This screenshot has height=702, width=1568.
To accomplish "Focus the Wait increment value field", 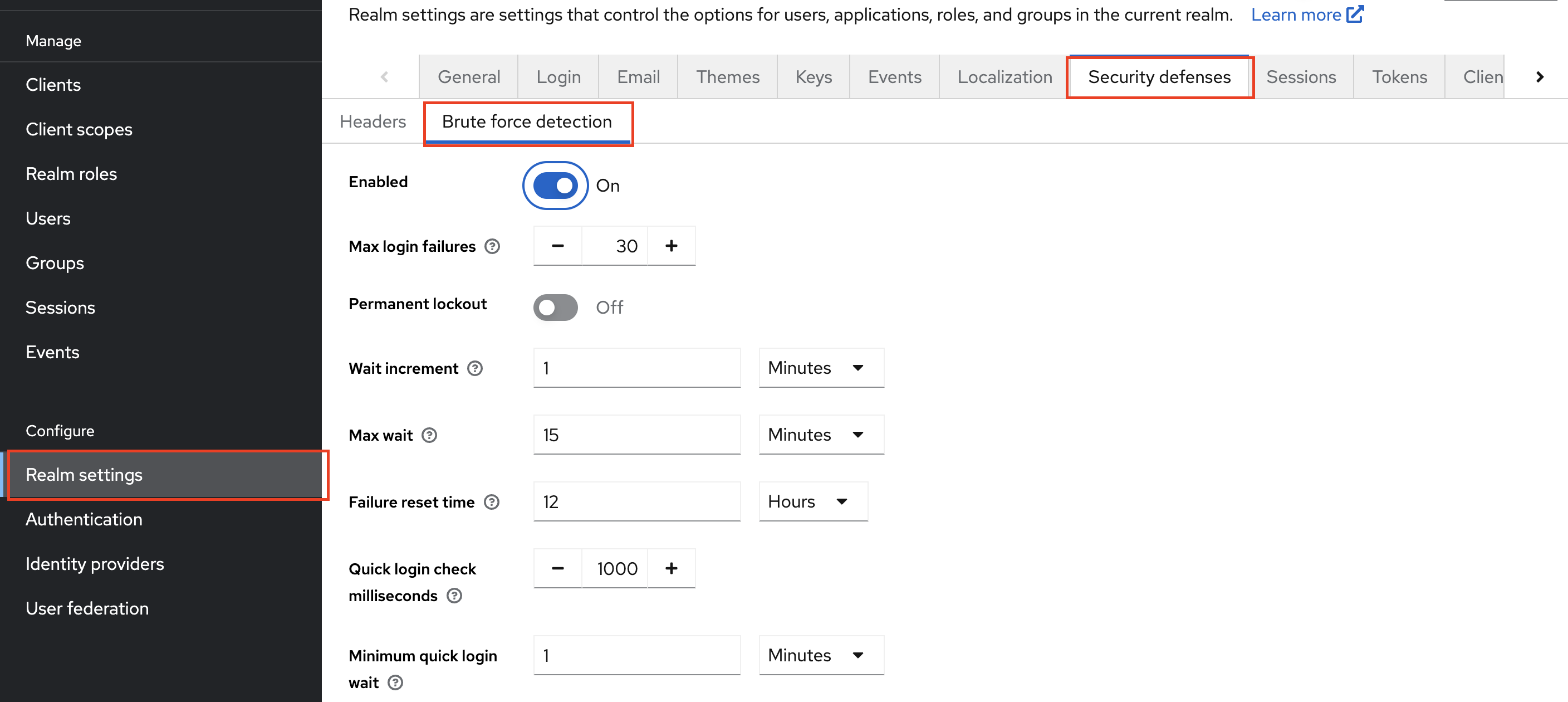I will click(636, 367).
